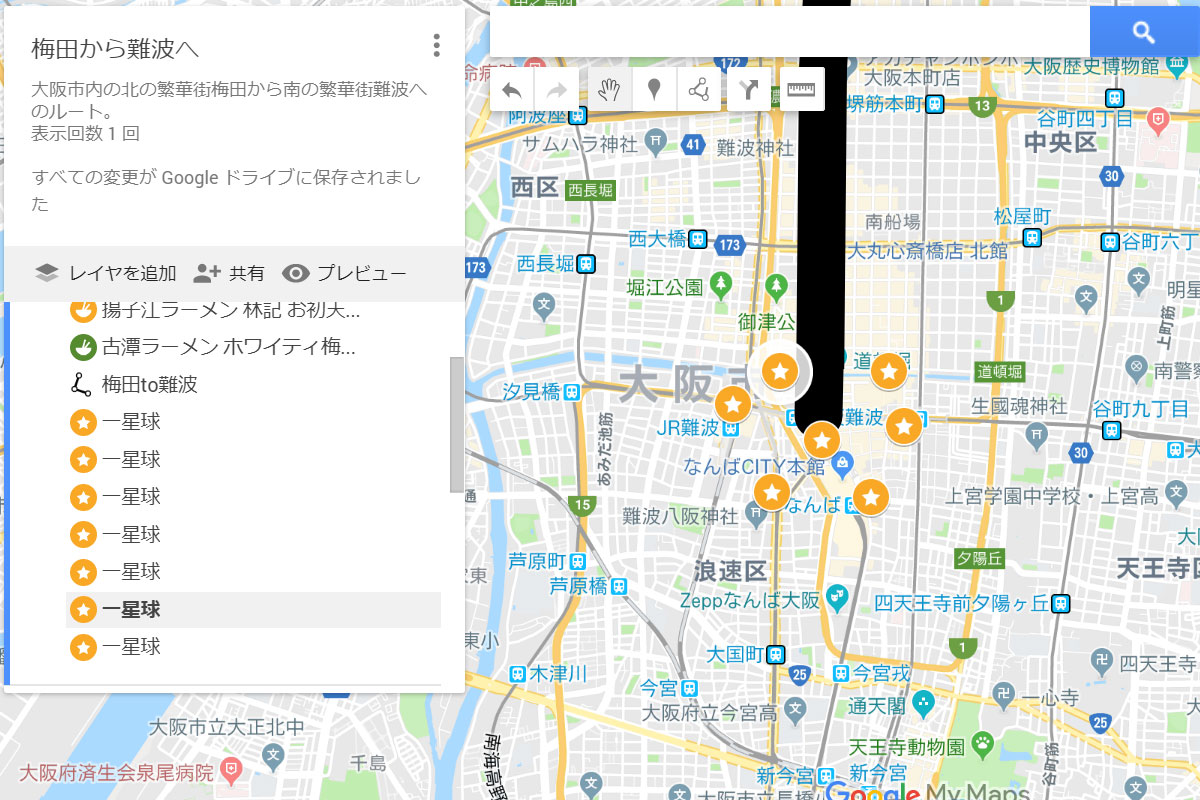Click the 天王寺動物園 paw pin
1200x800 pixels.
point(984,743)
